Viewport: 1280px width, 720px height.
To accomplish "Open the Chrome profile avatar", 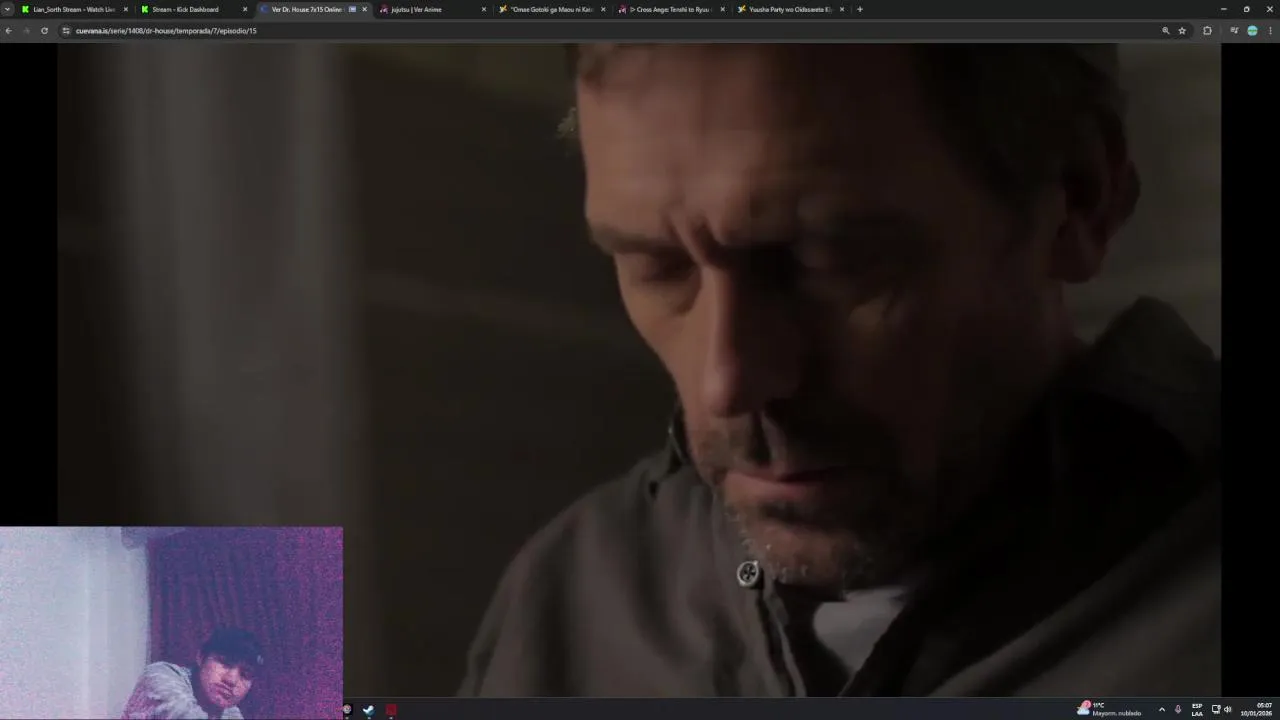I will (1252, 31).
